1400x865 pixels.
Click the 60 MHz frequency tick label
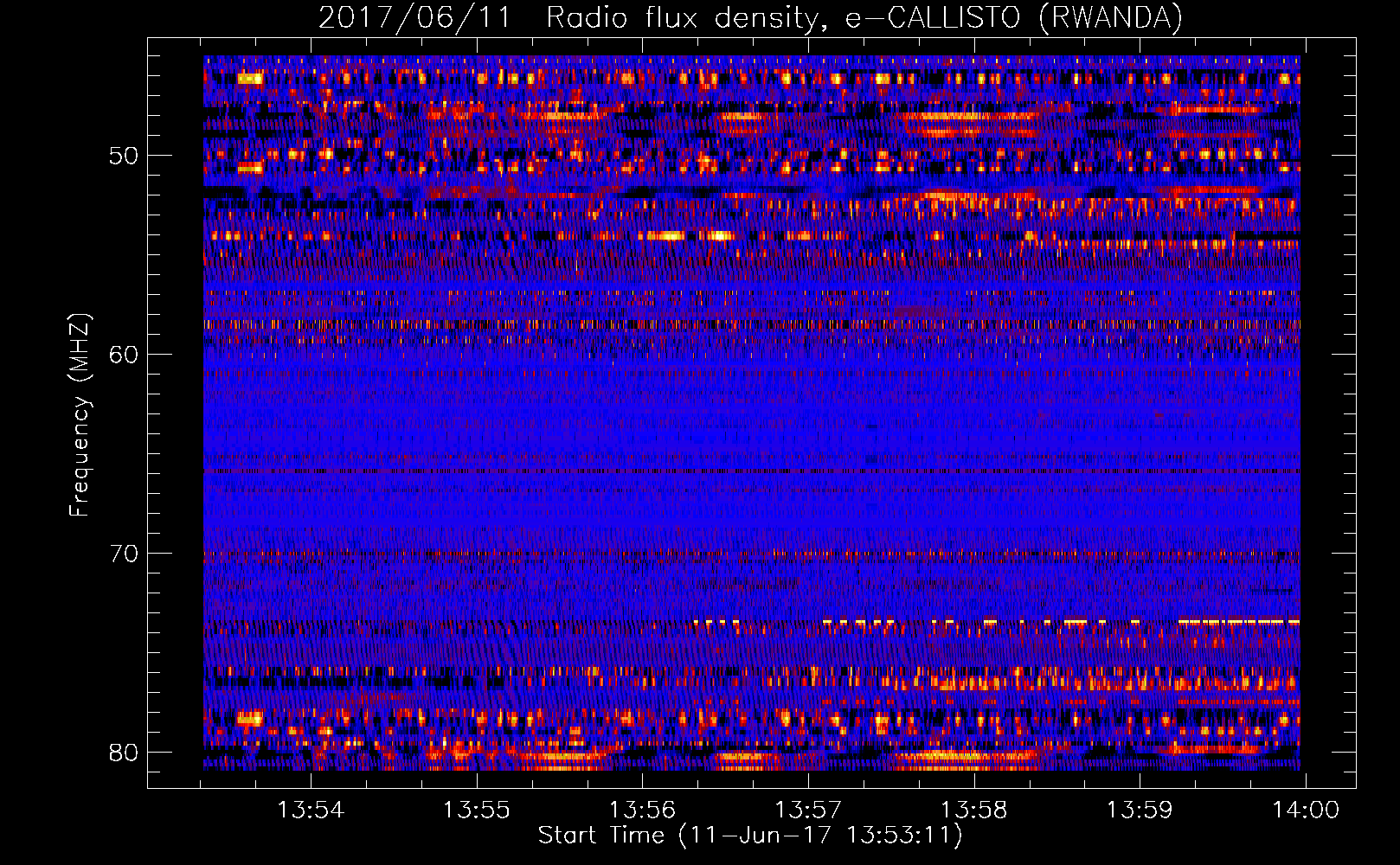[124, 355]
